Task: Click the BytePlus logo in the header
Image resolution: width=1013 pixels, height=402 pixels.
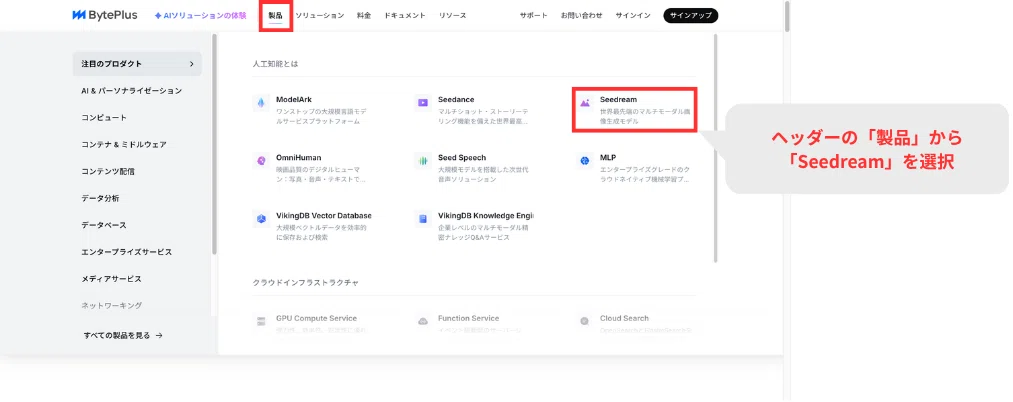Action: [105, 16]
